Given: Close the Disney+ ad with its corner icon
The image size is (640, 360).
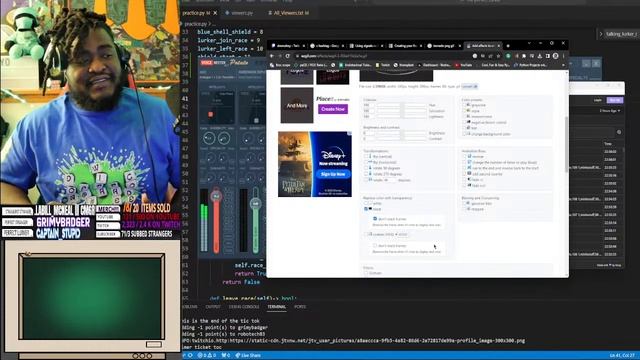Looking at the screenshot, I should 349,133.
